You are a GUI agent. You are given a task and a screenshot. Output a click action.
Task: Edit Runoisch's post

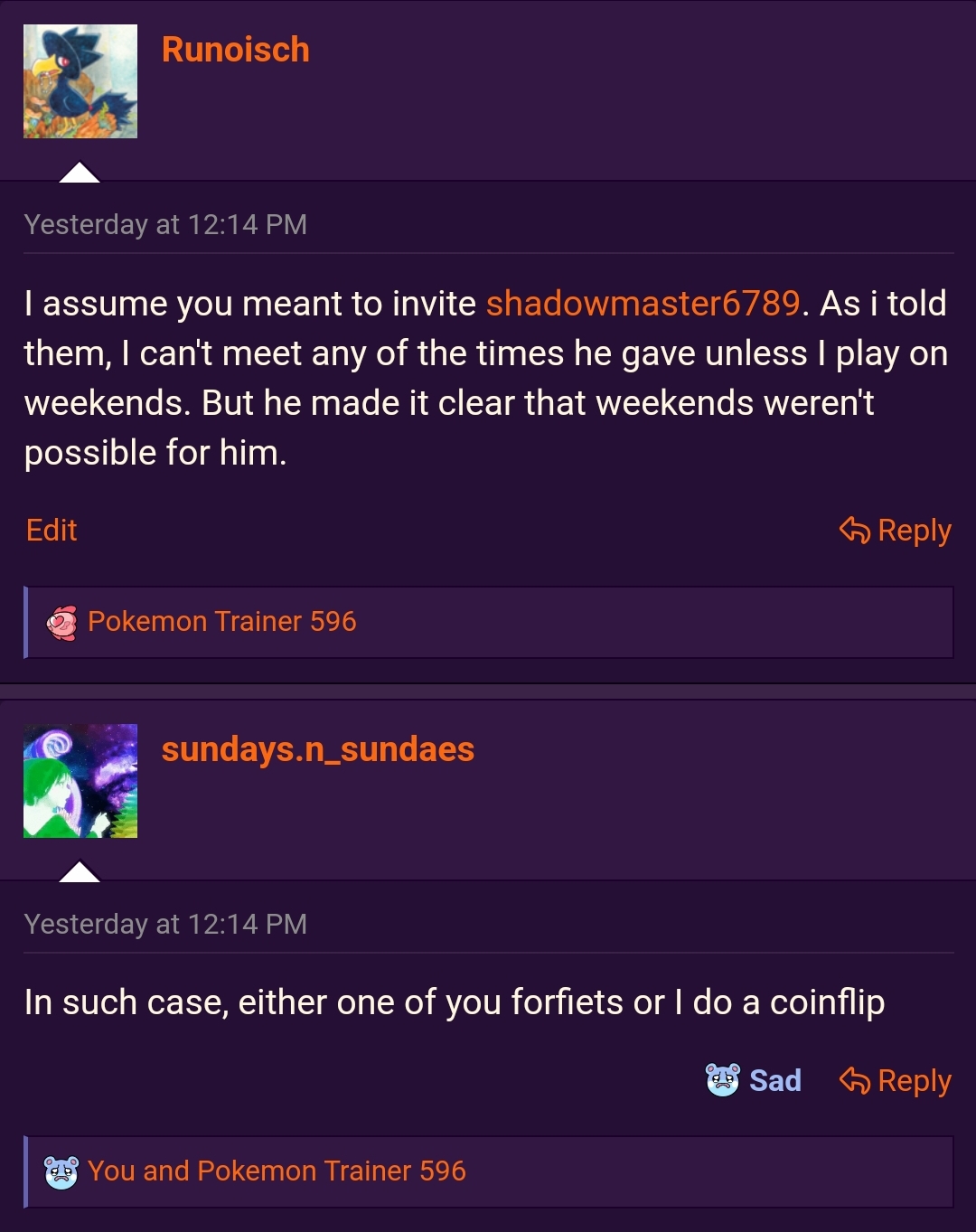[52, 531]
